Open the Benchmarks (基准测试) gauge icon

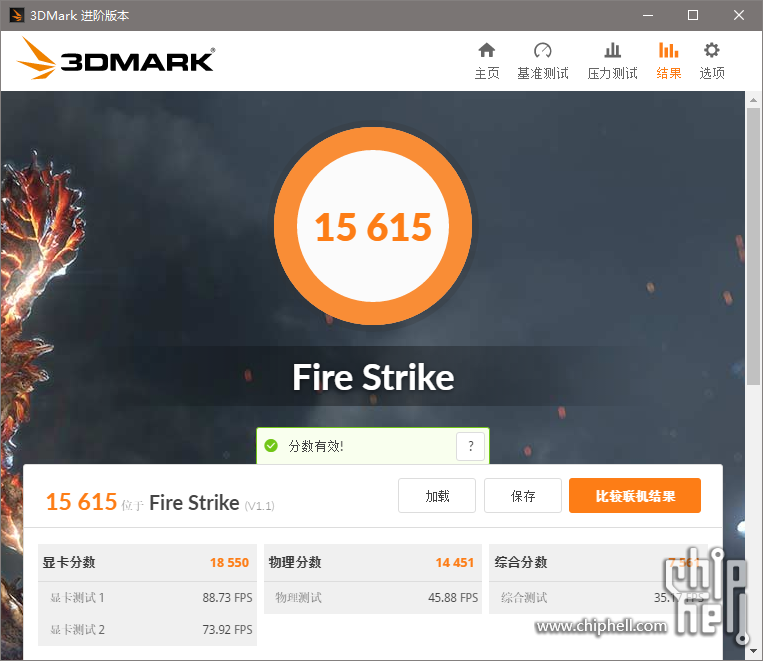tap(543, 51)
